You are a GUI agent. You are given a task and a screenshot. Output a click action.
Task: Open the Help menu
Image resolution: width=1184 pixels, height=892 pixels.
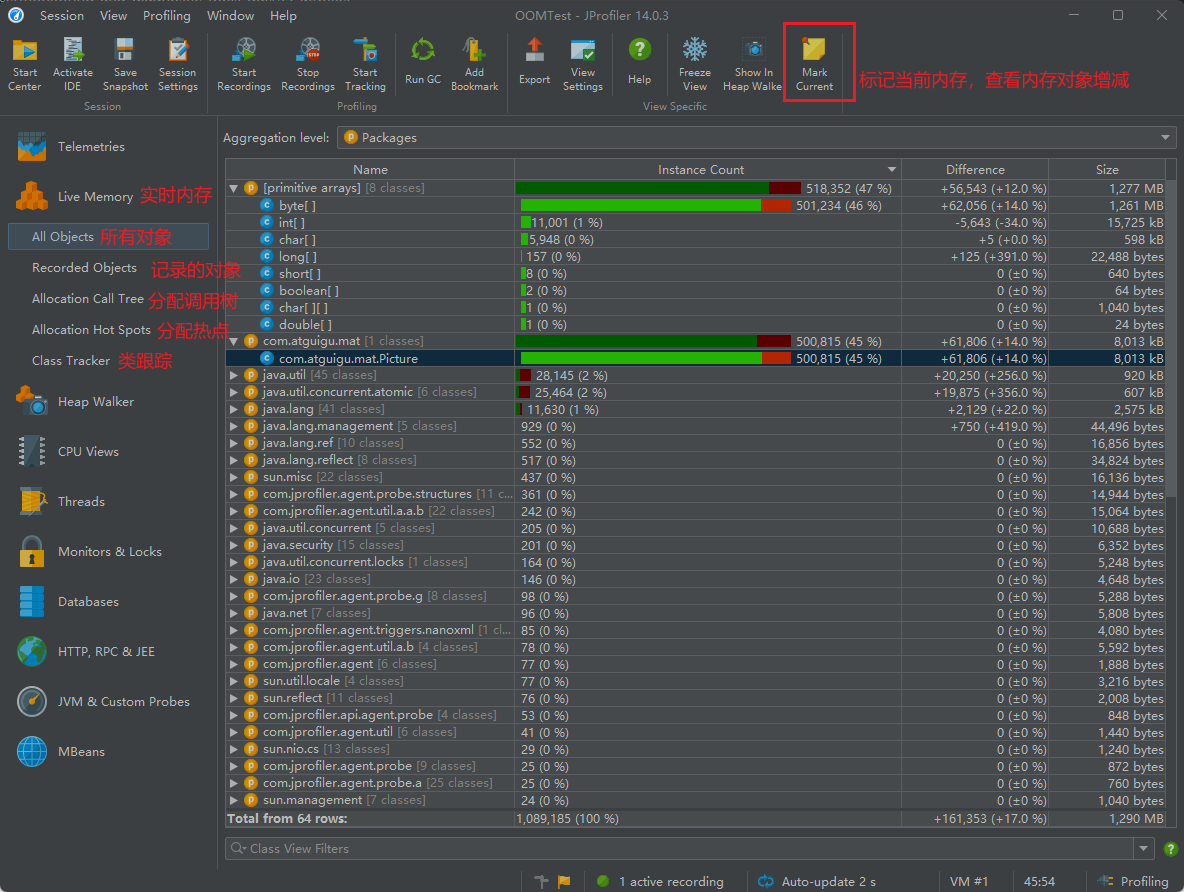click(283, 15)
